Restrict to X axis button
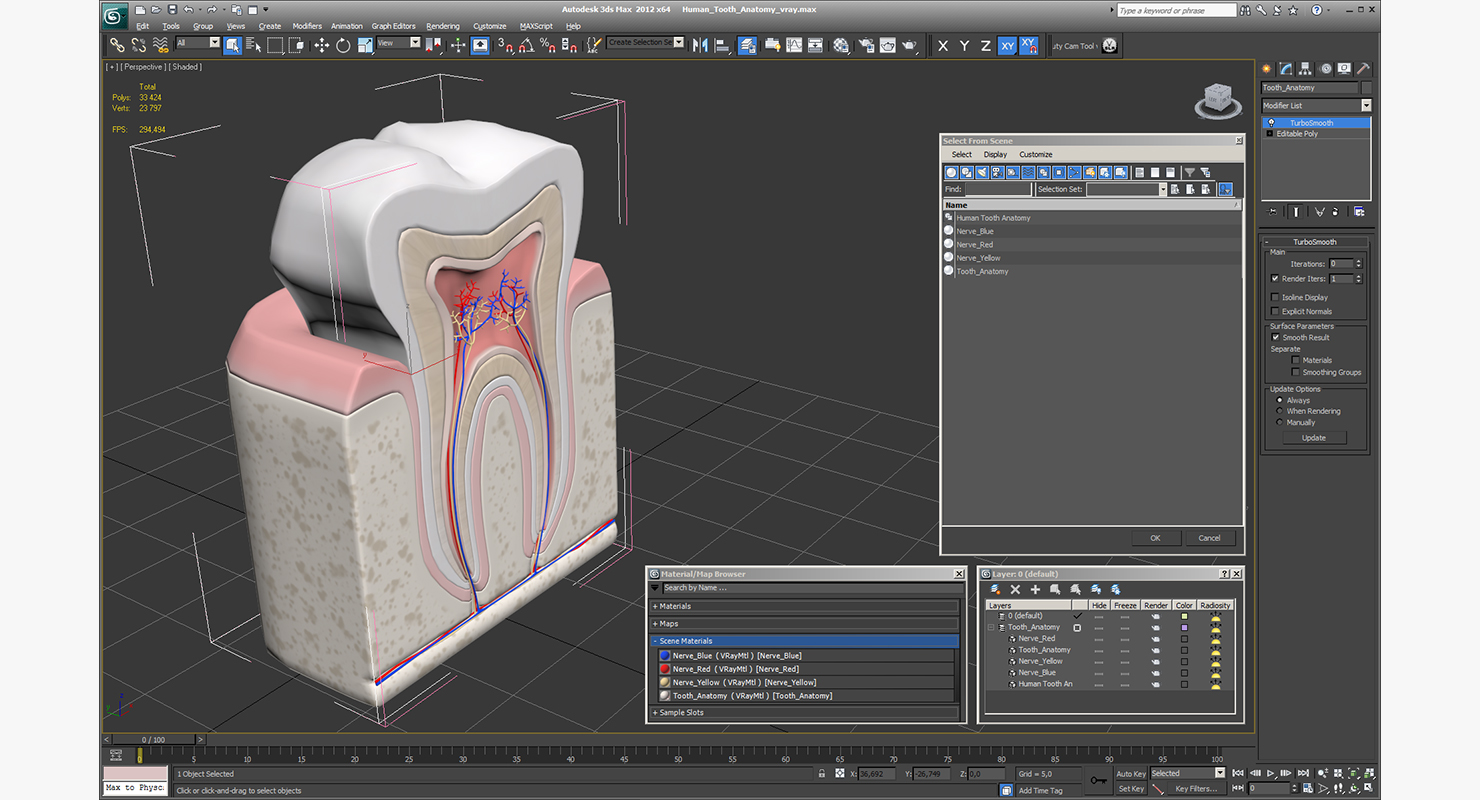Screen dimensions: 1480x800 (943, 45)
